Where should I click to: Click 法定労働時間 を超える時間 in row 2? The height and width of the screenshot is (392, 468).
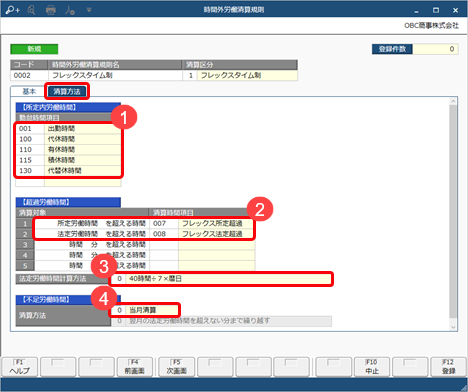[x=92, y=234]
